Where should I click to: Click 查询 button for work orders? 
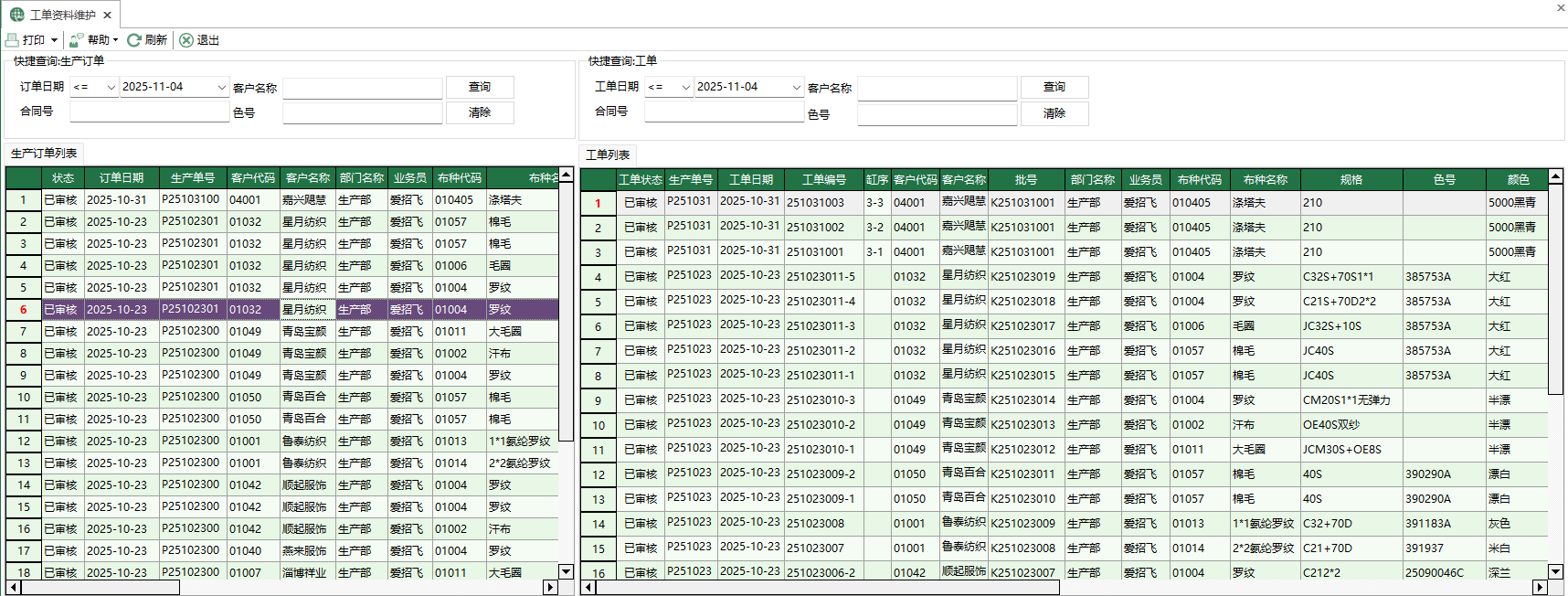click(1054, 87)
